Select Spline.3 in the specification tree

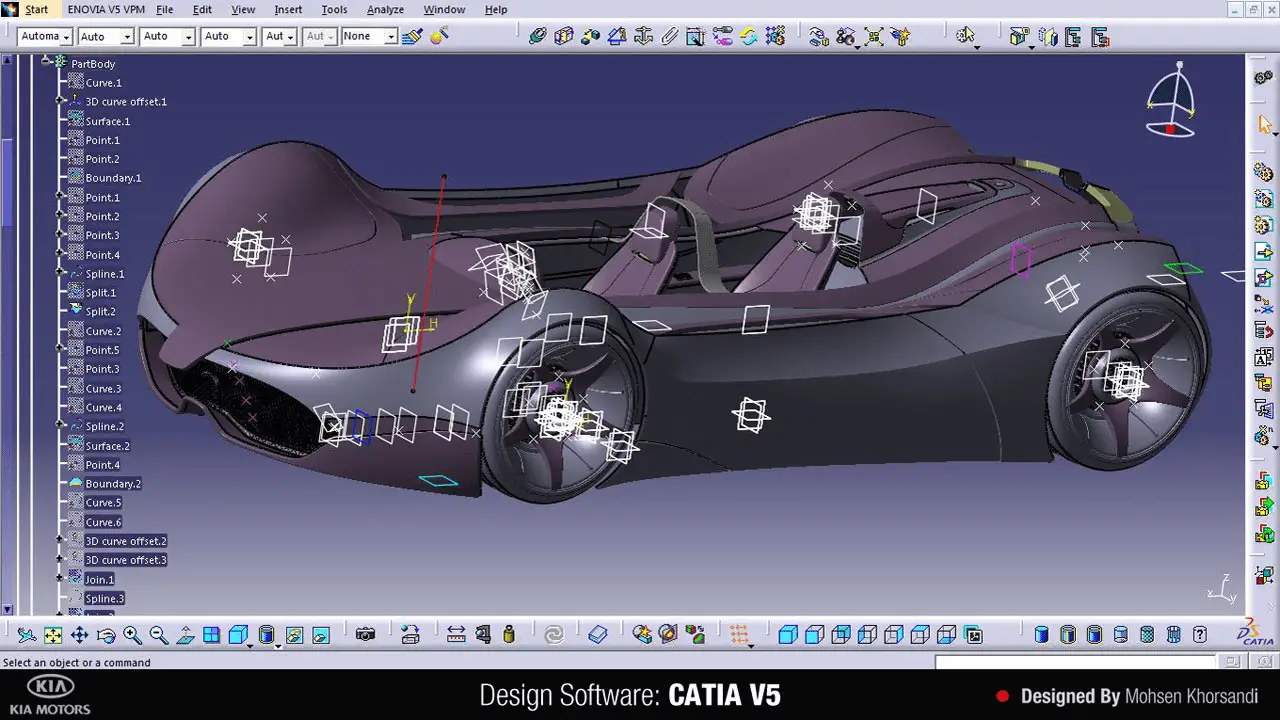tap(105, 598)
